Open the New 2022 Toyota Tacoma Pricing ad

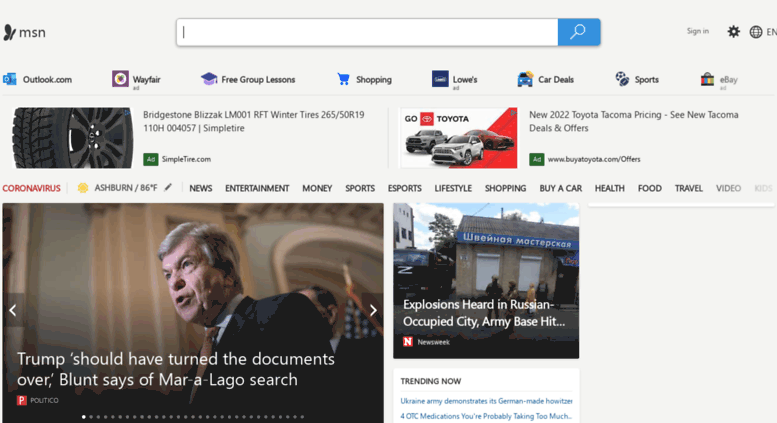tap(634, 121)
